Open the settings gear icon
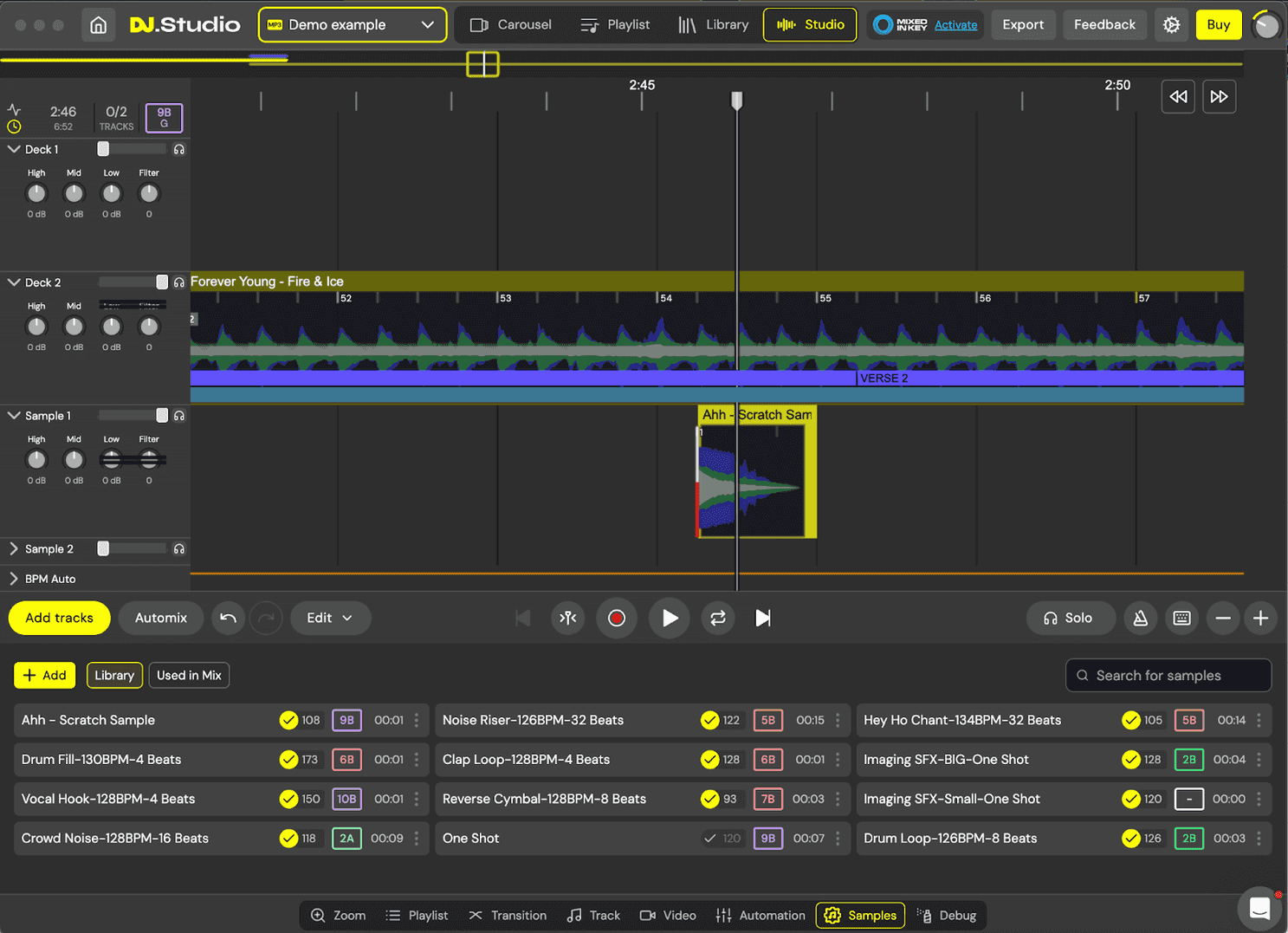Viewport: 1288px width, 933px height. coord(1171,25)
